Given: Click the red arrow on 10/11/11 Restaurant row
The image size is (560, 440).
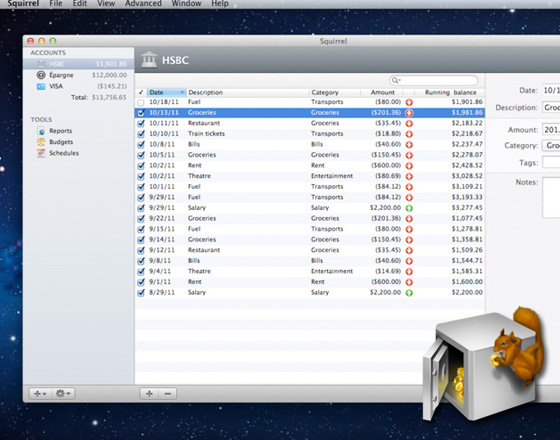Looking at the screenshot, I should click(409, 124).
